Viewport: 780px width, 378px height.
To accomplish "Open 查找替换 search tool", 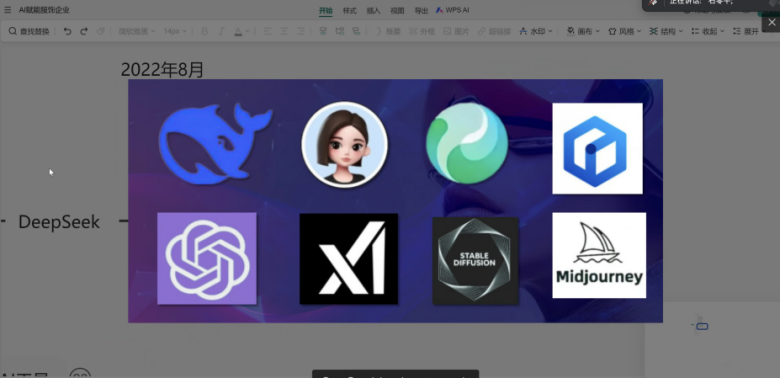I will click(x=29, y=31).
